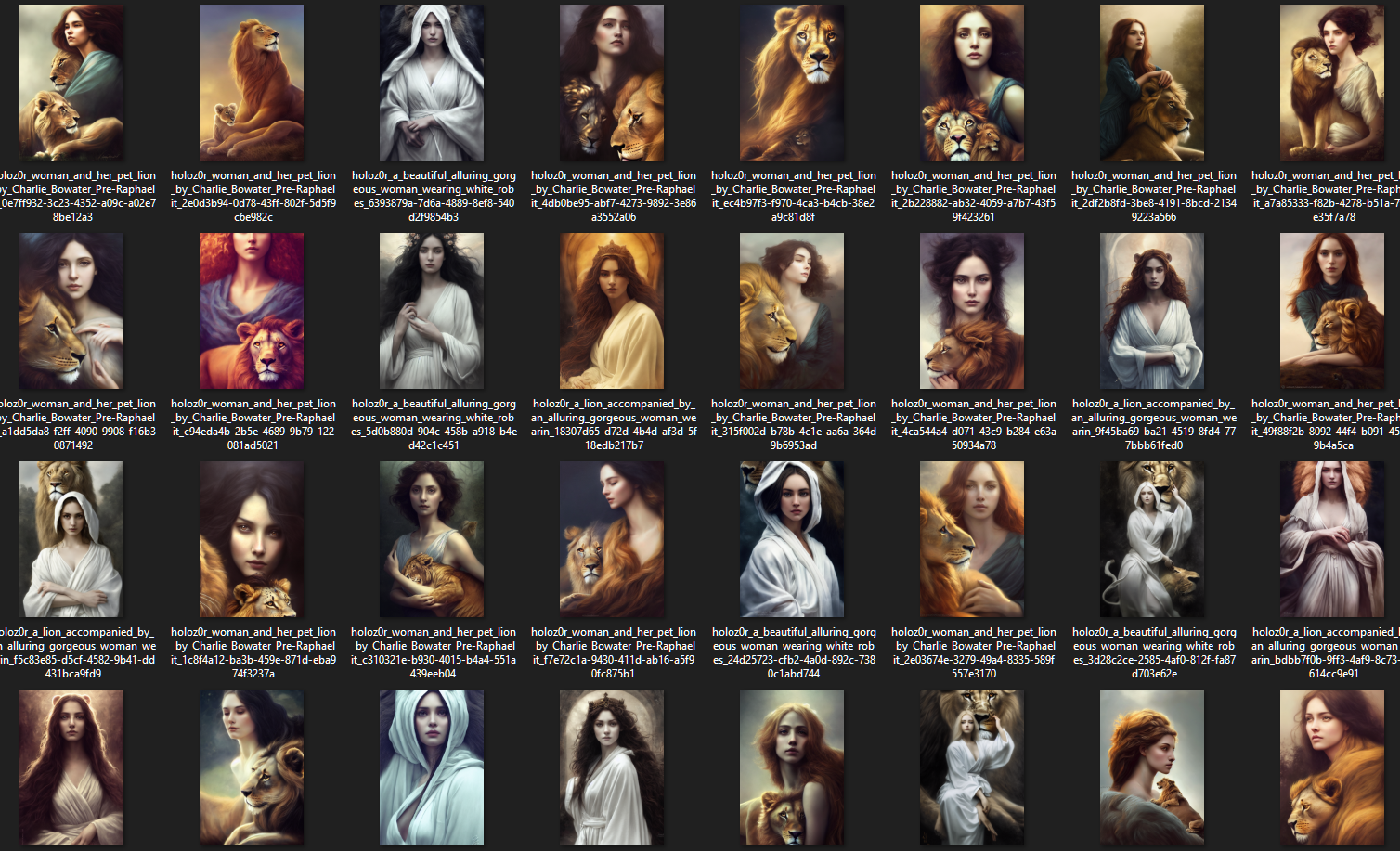Choose the thumbnail for file ending 50934a78

972,311
